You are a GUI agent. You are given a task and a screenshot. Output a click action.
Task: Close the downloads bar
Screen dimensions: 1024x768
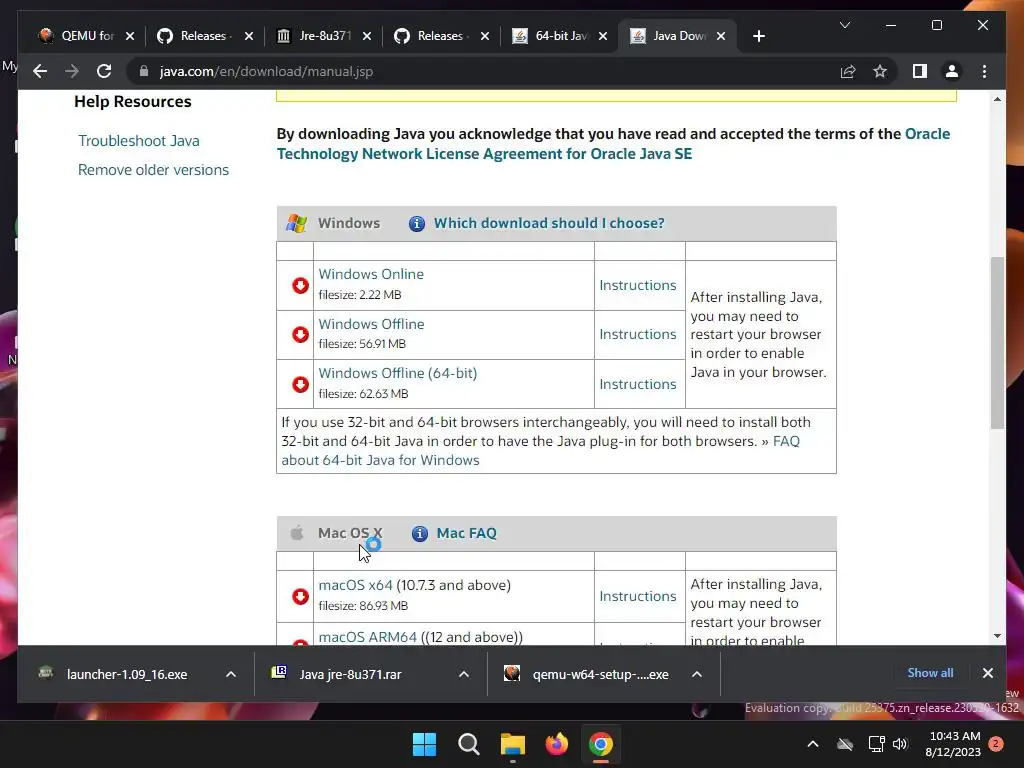click(987, 673)
